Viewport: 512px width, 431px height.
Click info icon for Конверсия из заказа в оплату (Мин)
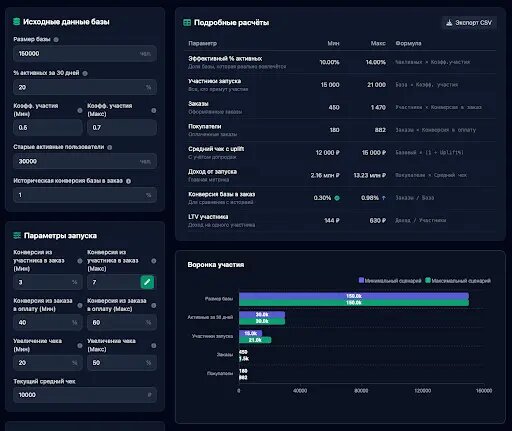tap(80, 305)
